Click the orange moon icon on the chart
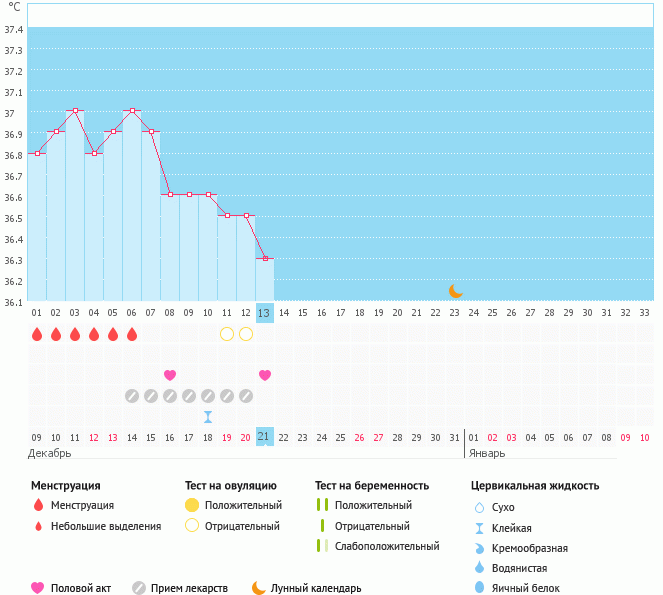 456,291
